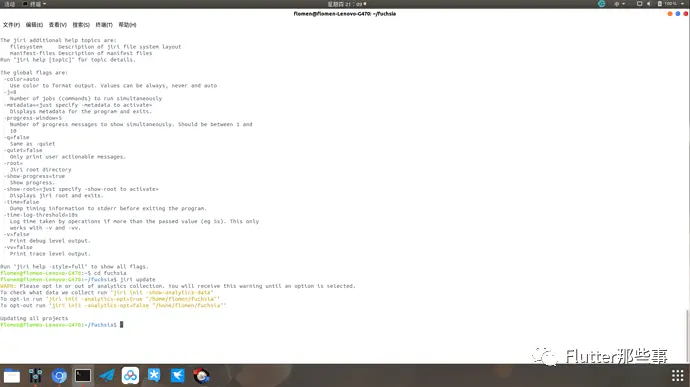Open the 文件(F) menu
690x387 pixels.
click(11, 25)
